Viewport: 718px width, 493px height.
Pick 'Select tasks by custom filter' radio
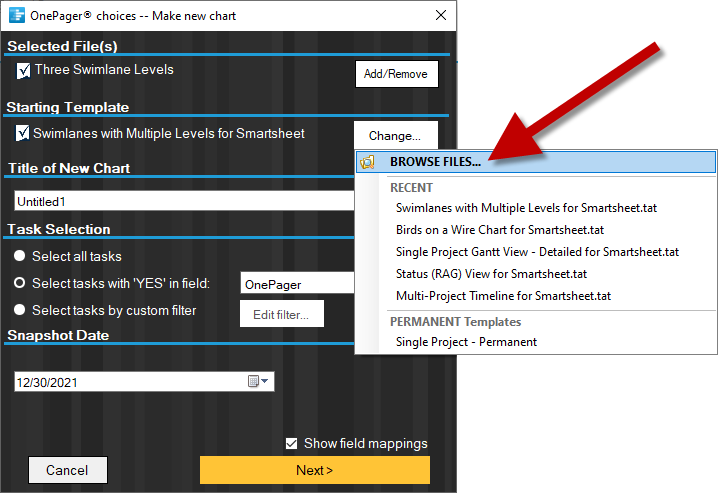click(x=20, y=310)
